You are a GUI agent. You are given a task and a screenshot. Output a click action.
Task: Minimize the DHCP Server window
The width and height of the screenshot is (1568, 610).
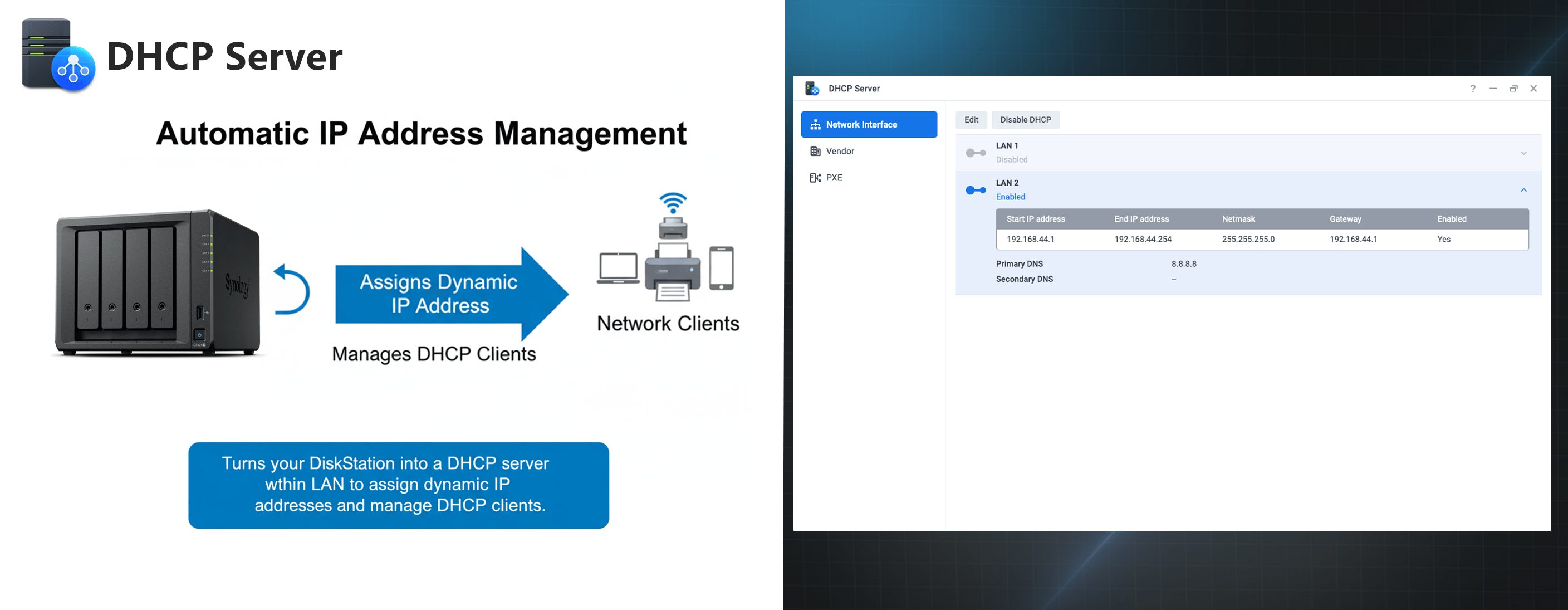(x=1493, y=88)
